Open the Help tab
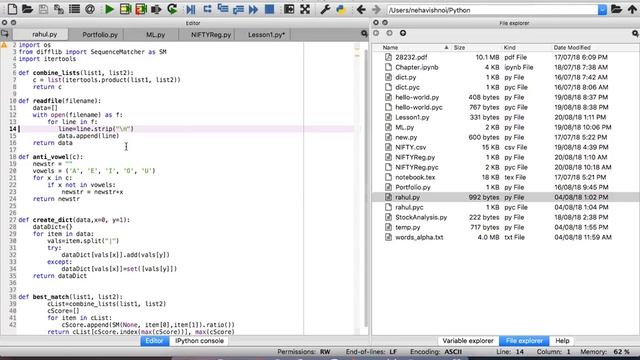 coord(562,341)
